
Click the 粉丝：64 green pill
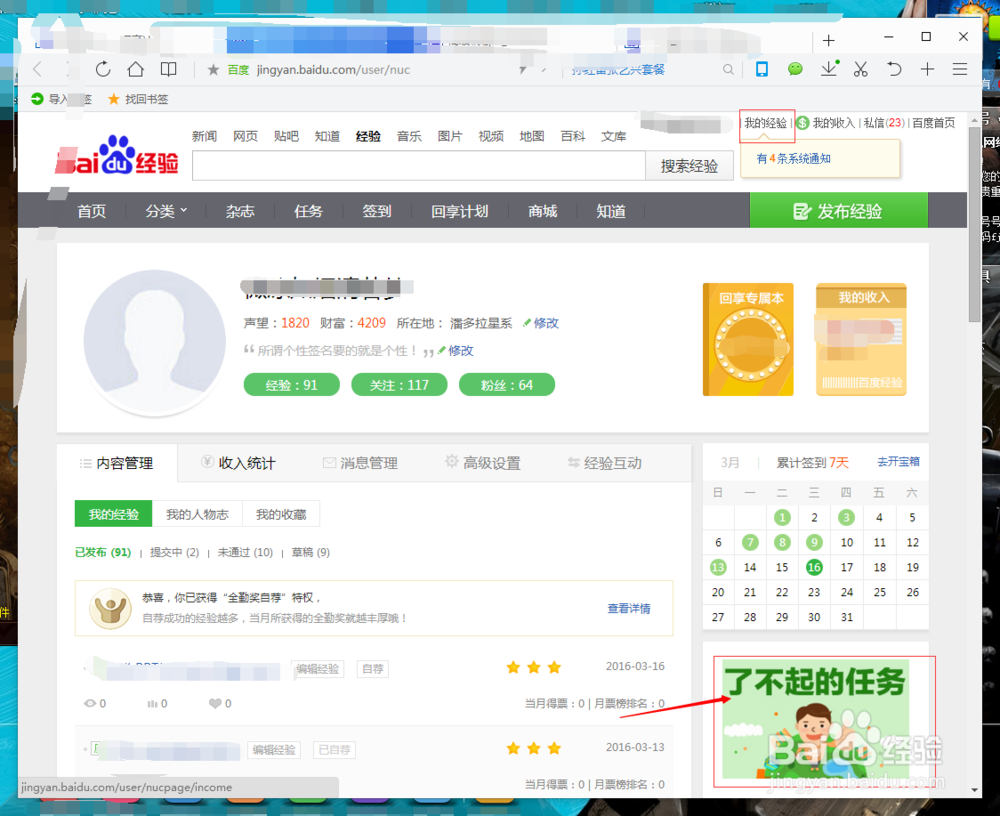507,385
